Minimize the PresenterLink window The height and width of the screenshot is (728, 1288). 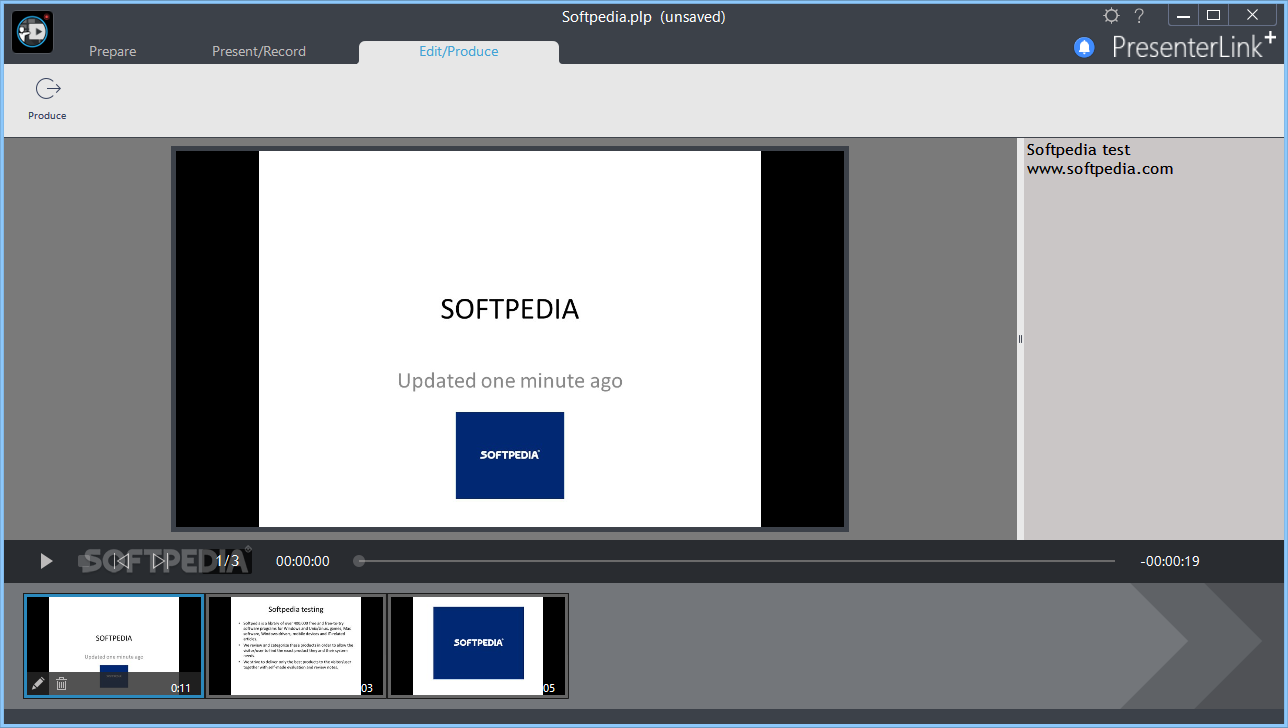tap(1182, 14)
